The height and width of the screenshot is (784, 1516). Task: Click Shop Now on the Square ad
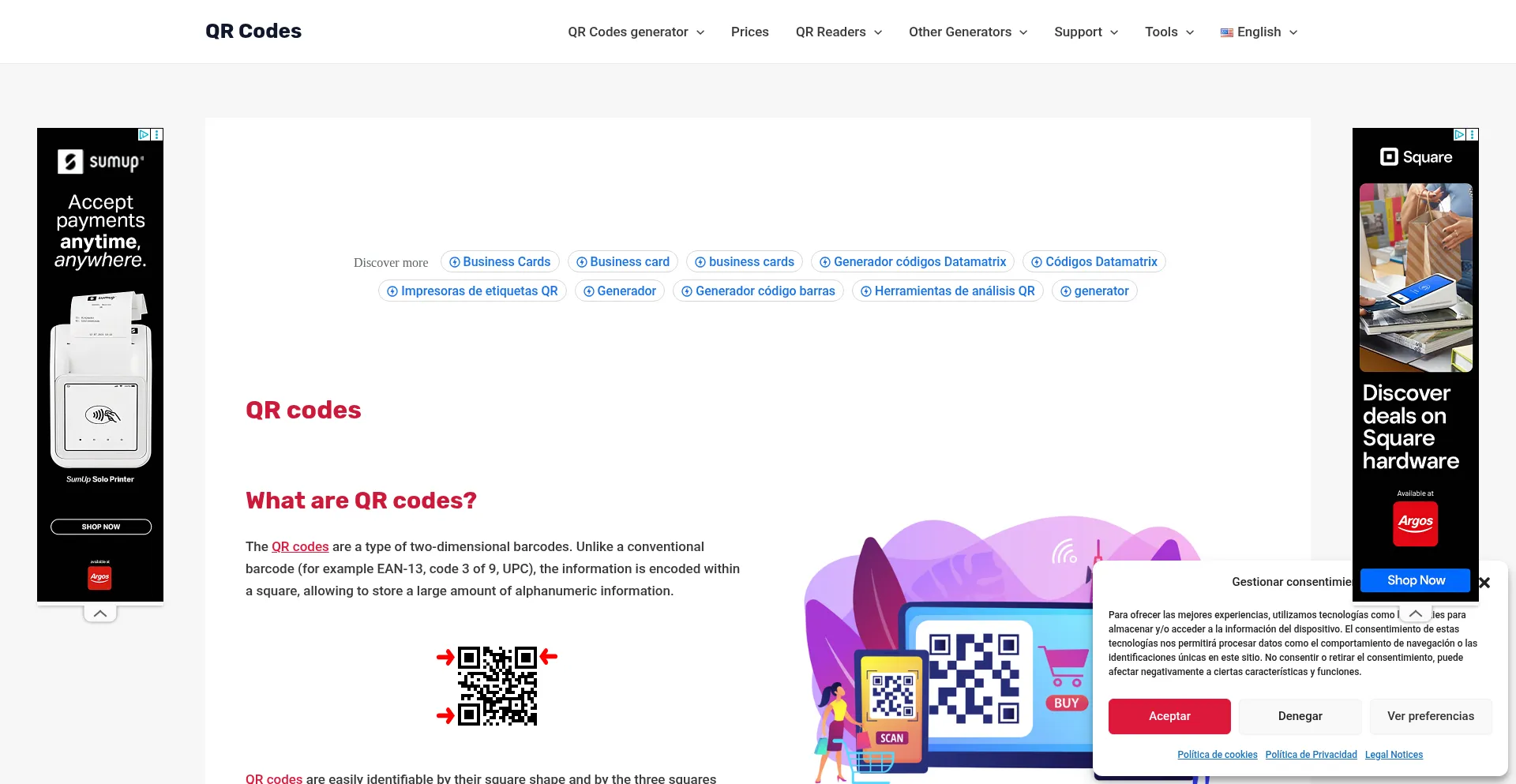1416,580
